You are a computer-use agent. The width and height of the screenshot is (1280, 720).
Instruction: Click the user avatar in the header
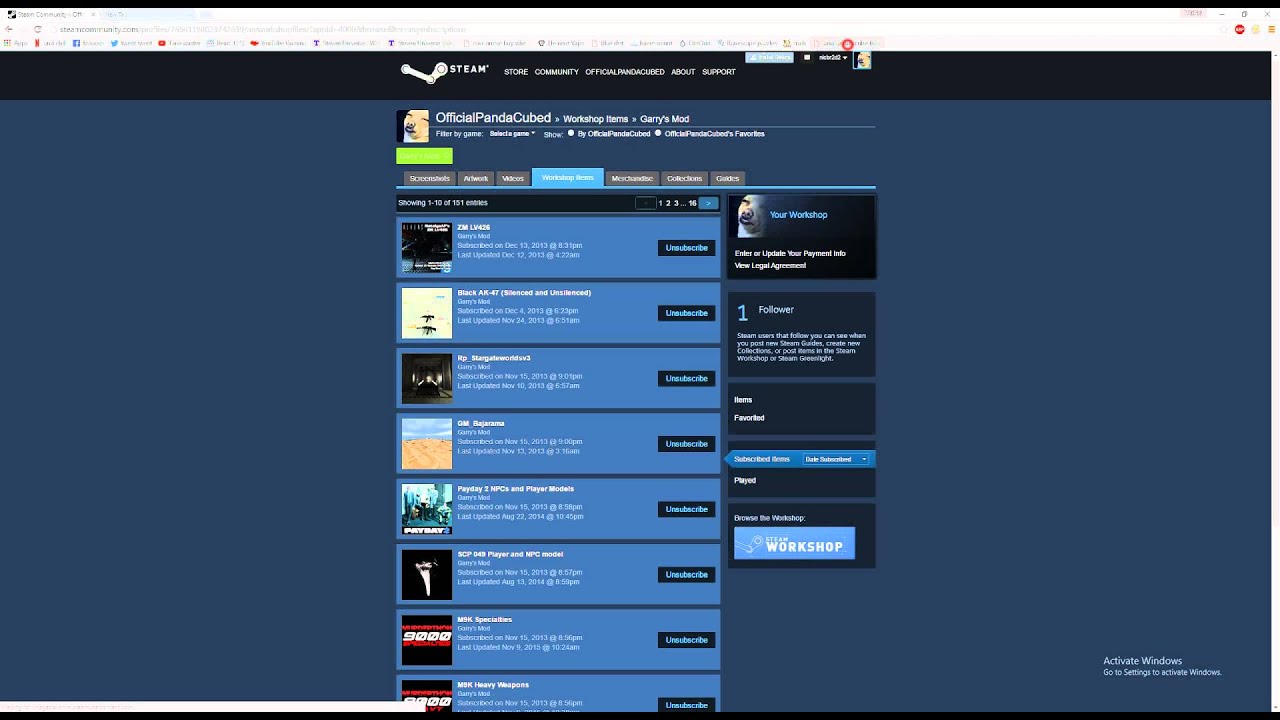click(863, 60)
